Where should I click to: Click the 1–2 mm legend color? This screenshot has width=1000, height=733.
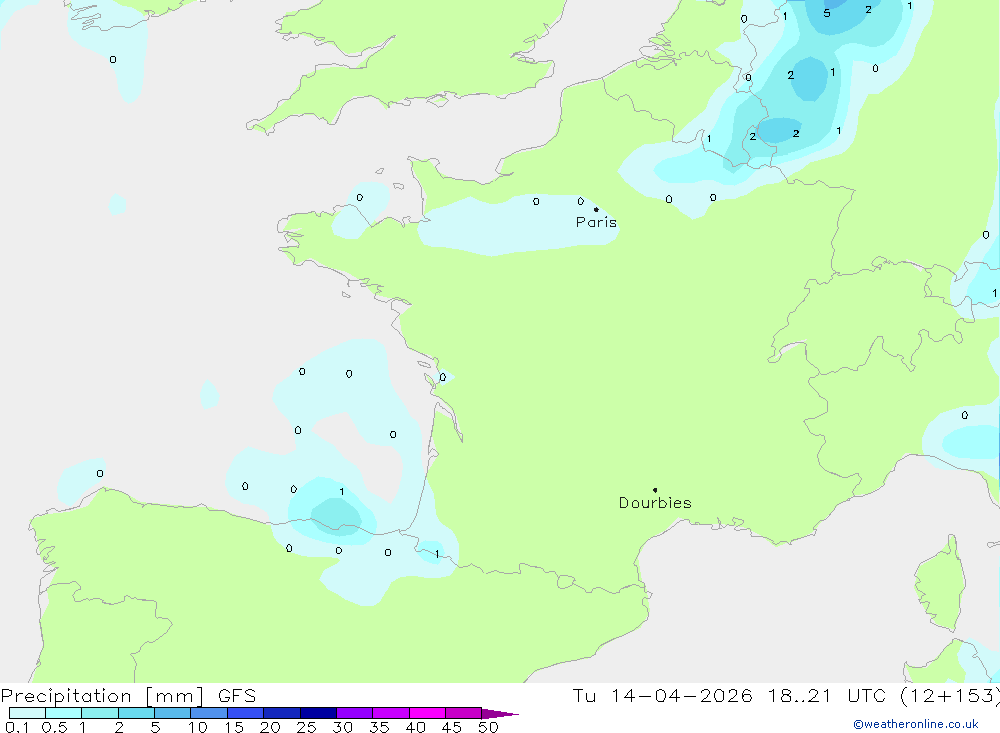point(100,713)
